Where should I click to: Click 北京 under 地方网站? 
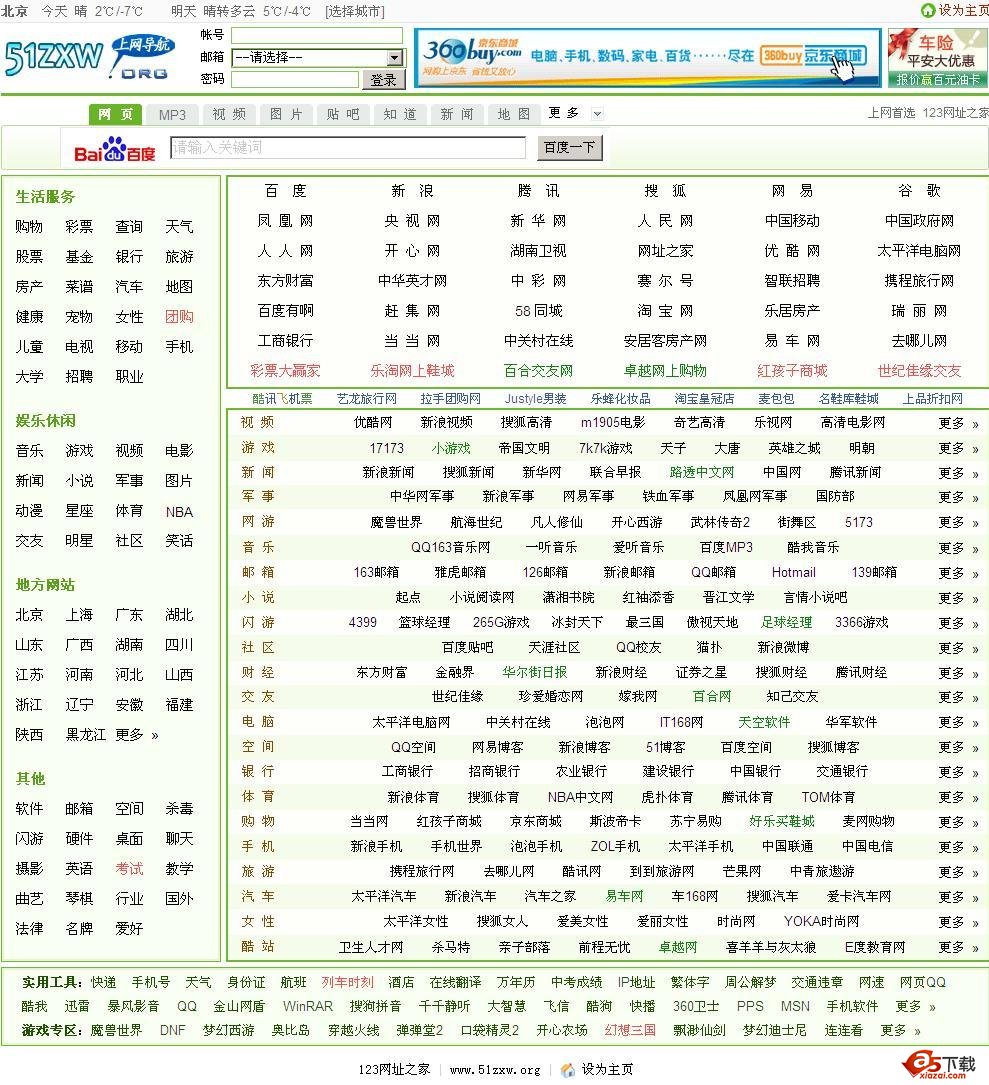coord(29,615)
